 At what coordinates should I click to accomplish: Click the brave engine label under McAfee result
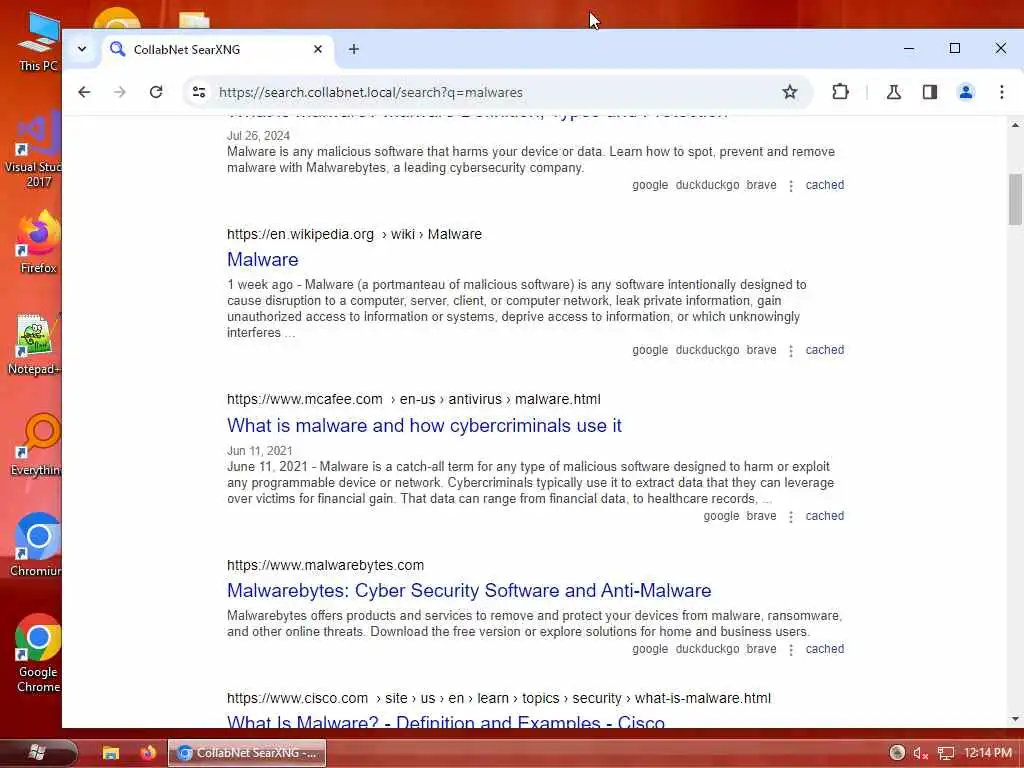(x=761, y=516)
